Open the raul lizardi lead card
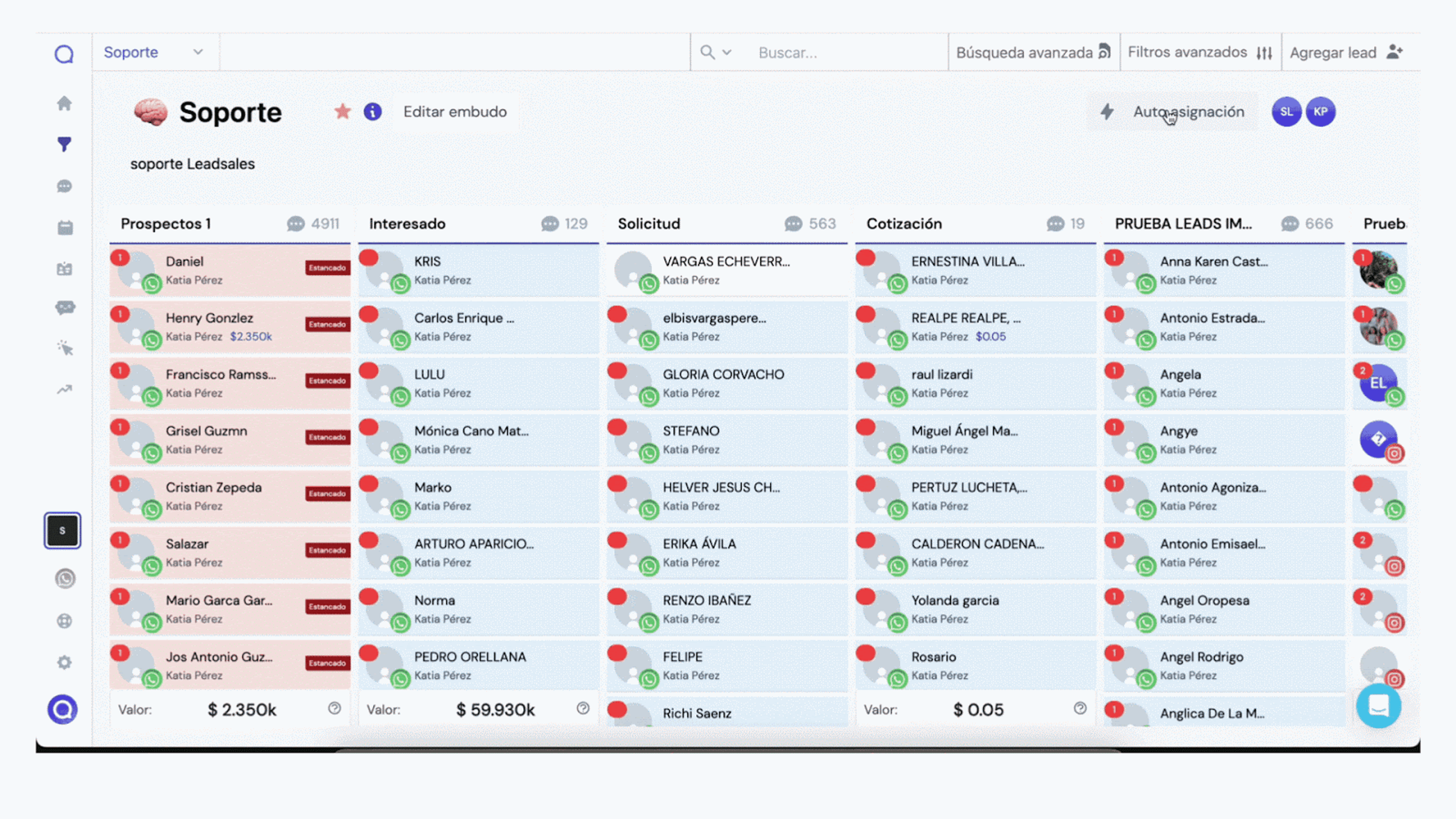The width and height of the screenshot is (1456, 819). tap(976, 384)
